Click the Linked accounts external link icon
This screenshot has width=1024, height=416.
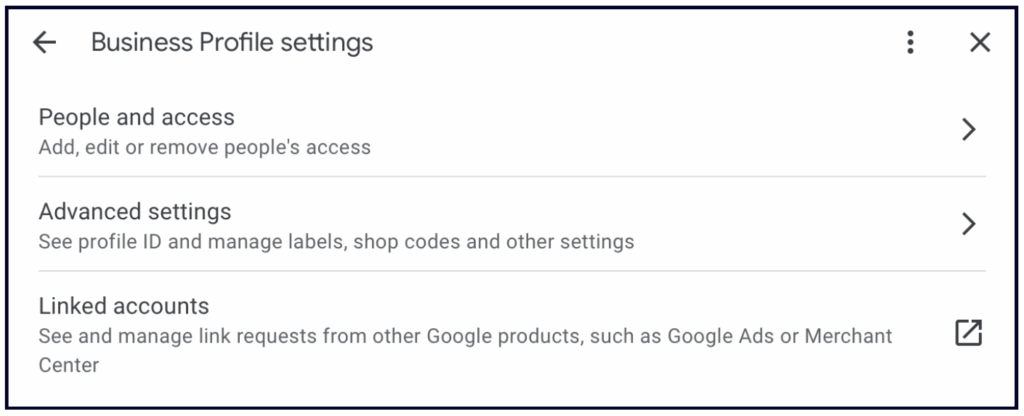pyautogui.click(x=968, y=333)
